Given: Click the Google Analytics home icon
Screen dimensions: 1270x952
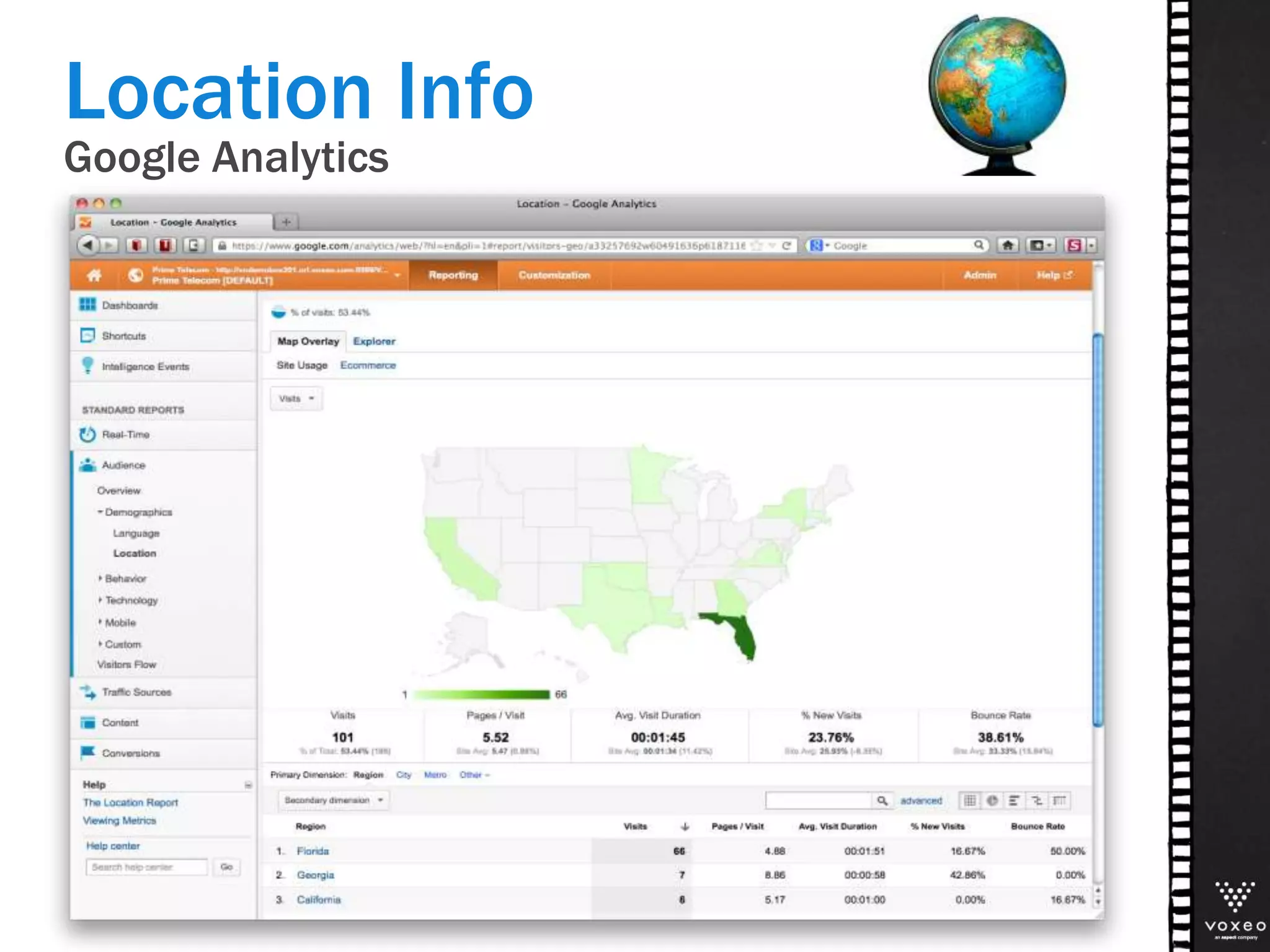Looking at the screenshot, I should click(94, 275).
